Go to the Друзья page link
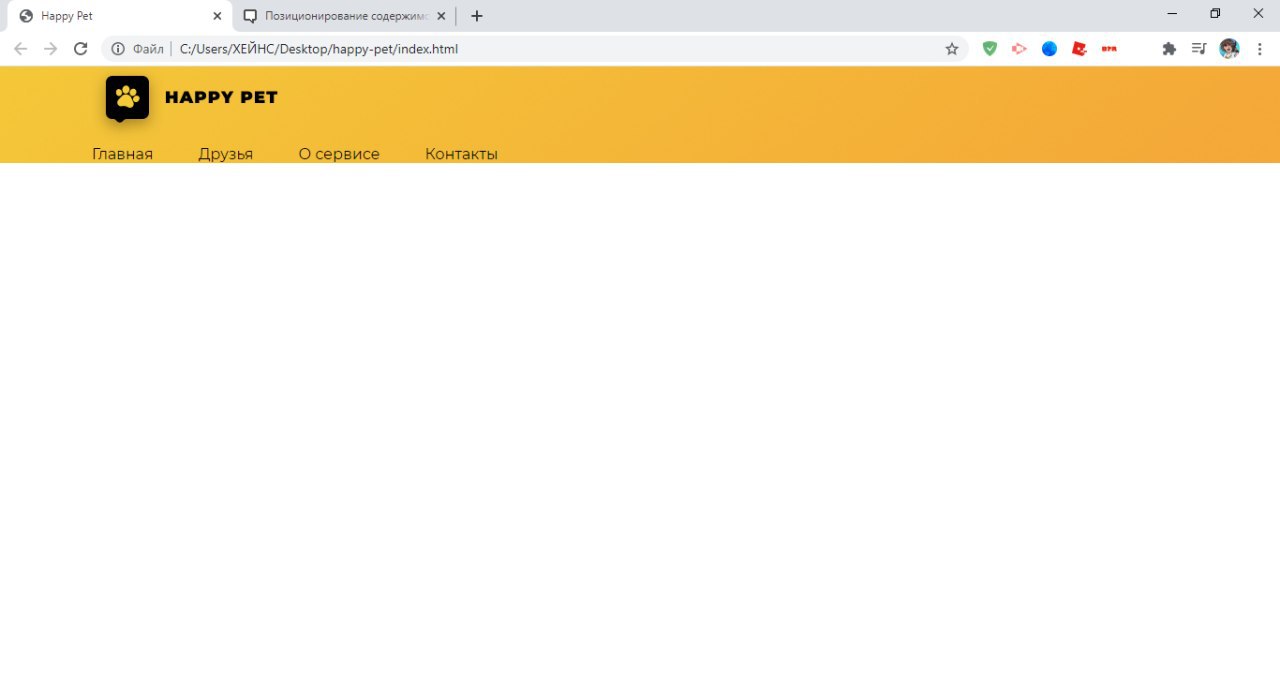Viewport: 1280px width, 682px height. click(x=225, y=154)
